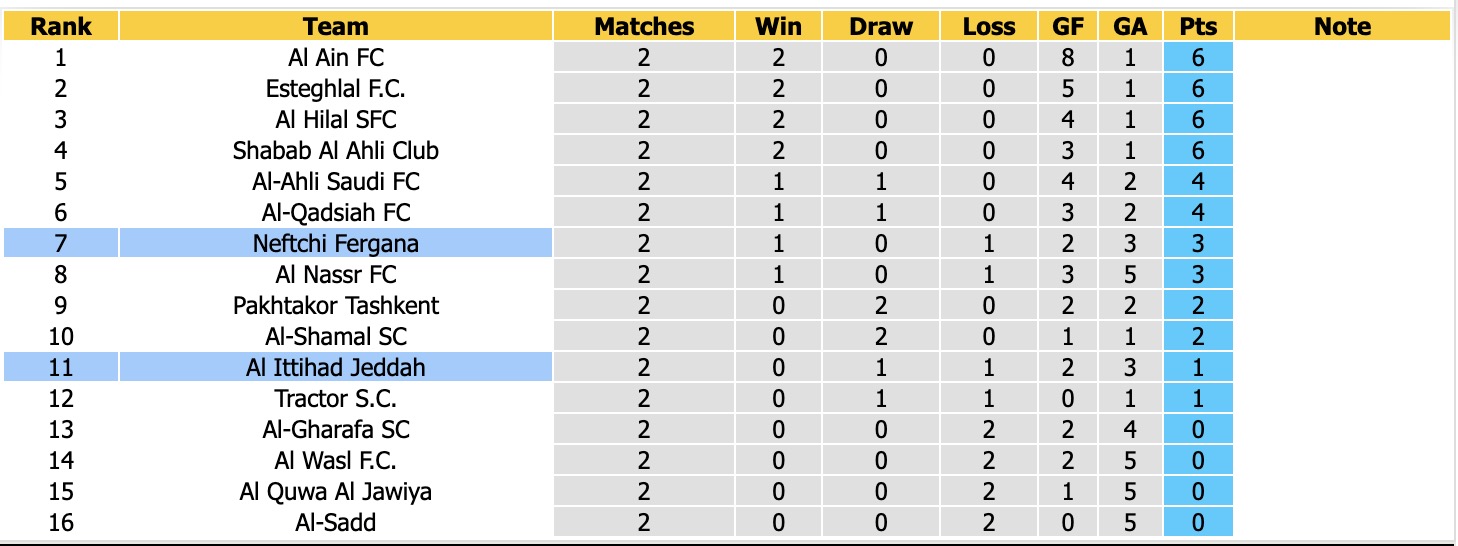The width and height of the screenshot is (1458, 546).
Task: Open the Esteghlal F.C. team entry
Action: [x=336, y=88]
